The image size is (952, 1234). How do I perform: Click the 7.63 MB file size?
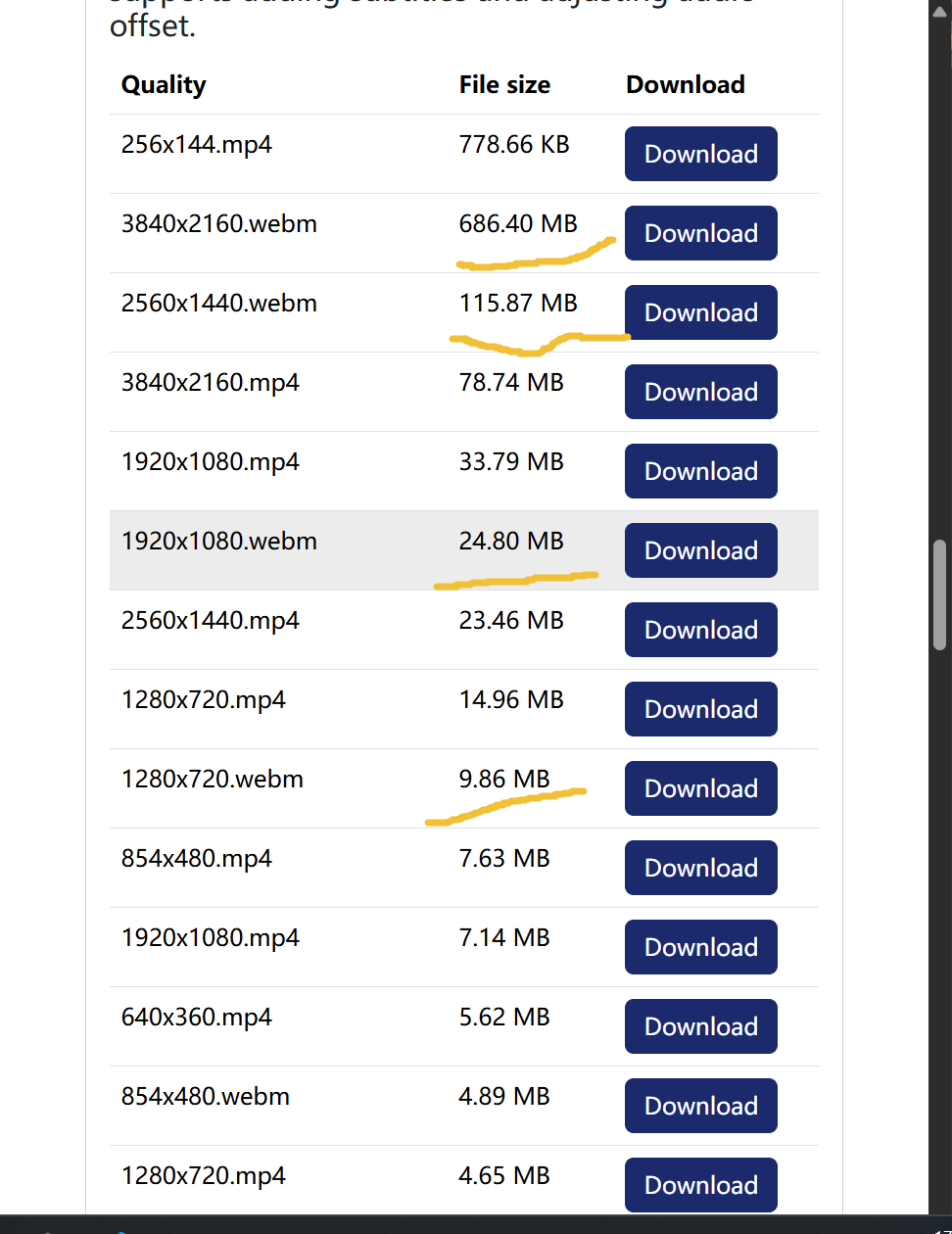(x=504, y=859)
